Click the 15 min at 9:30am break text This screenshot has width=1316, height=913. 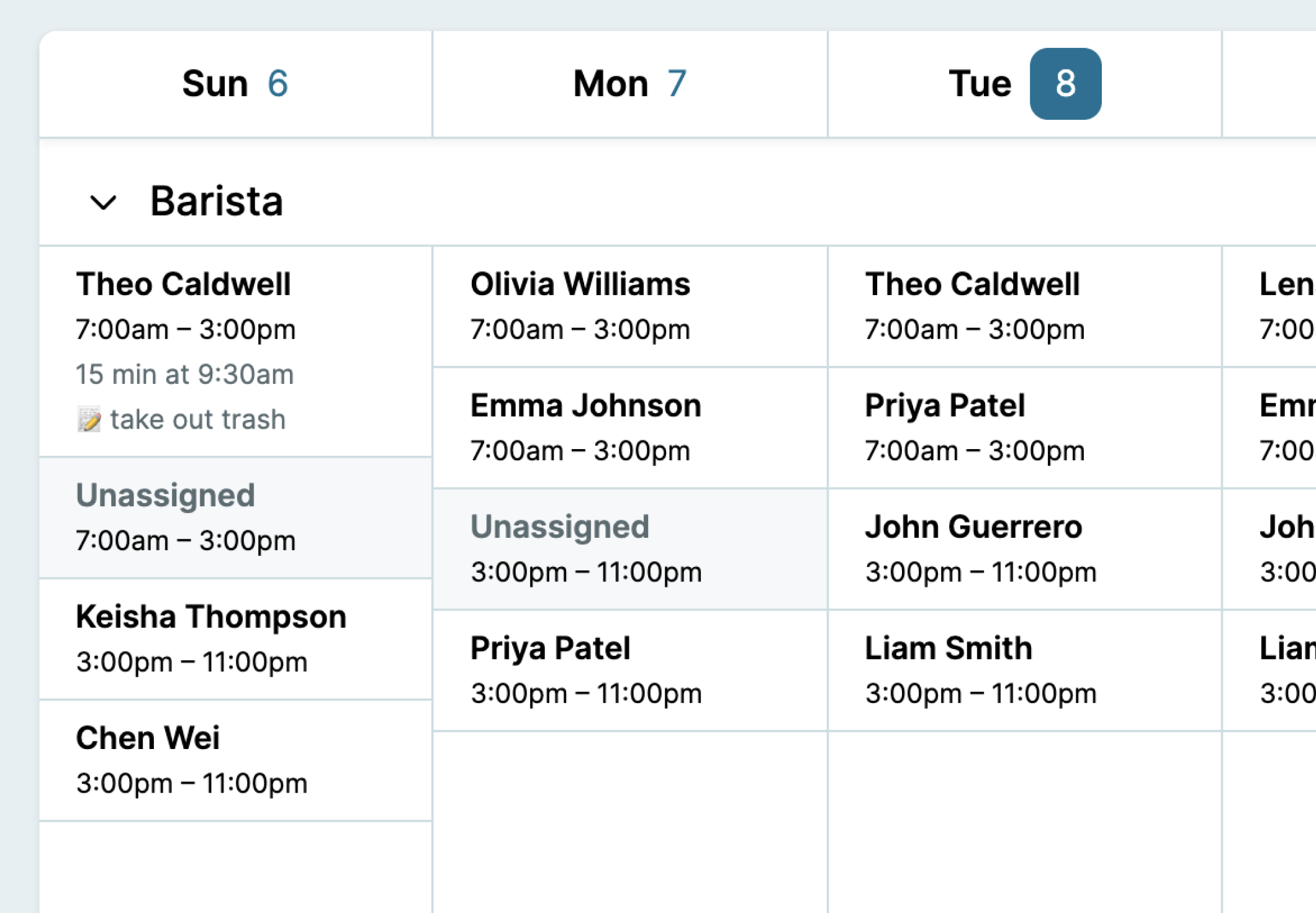(184, 375)
